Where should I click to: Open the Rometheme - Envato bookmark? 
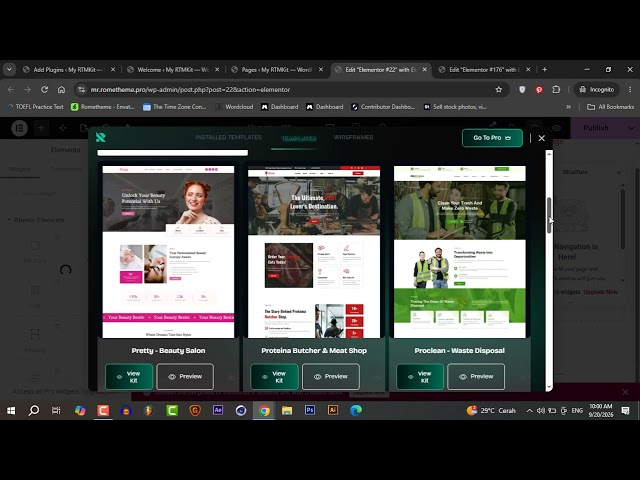(x=102, y=107)
